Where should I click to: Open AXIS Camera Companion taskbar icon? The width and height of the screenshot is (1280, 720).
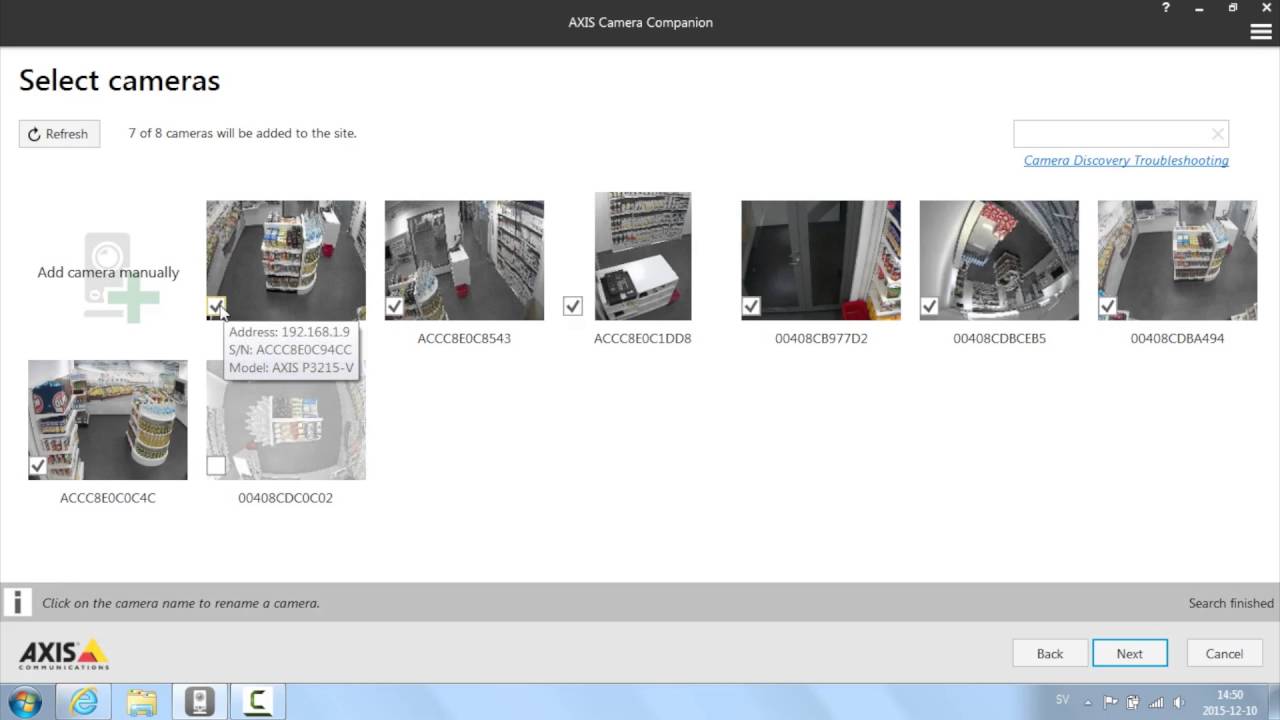(199, 702)
